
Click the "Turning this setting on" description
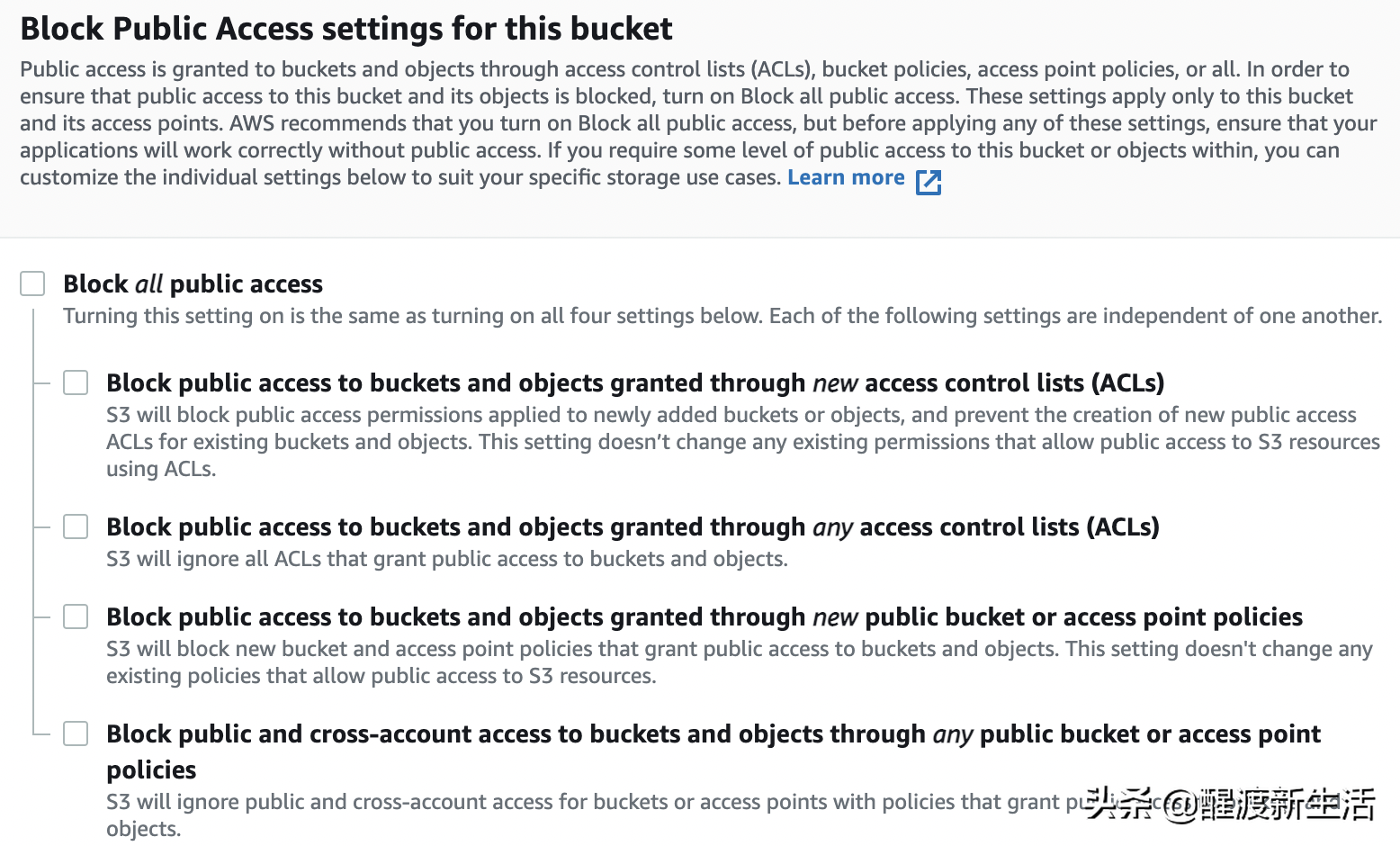tap(722, 316)
